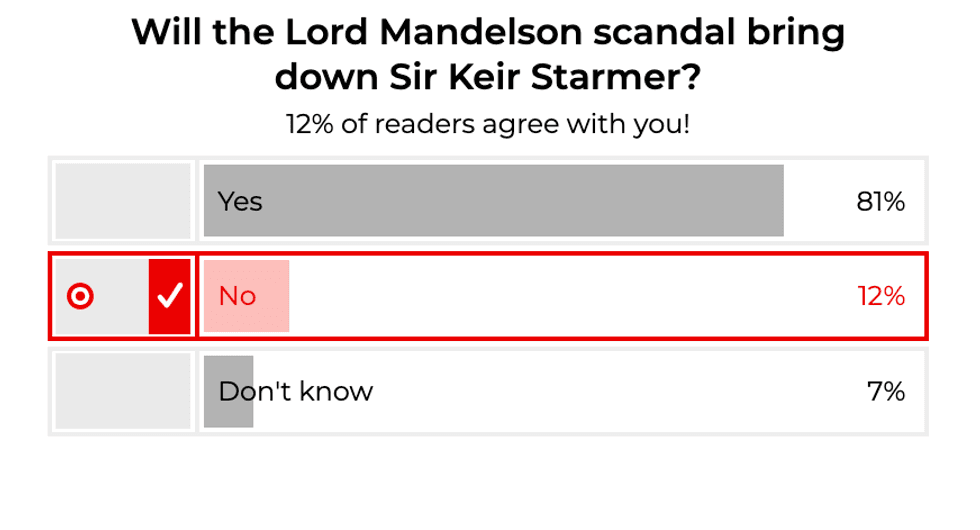Click white space between Yes bar and 81%
This screenshot has height=530, width=980.
click(x=815, y=201)
